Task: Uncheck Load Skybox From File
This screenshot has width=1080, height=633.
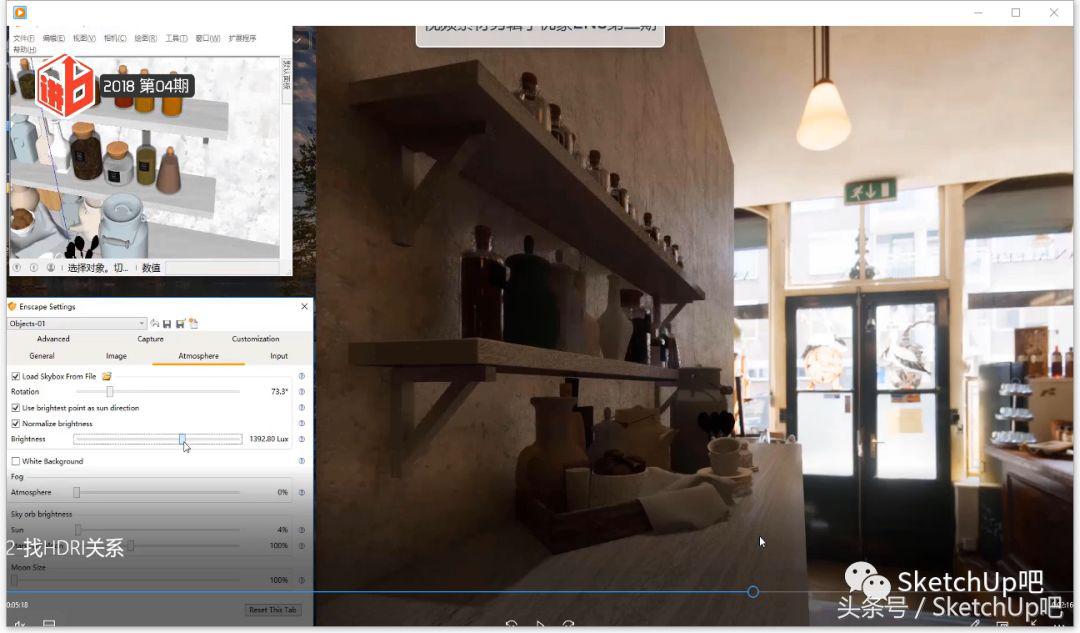Action: point(15,376)
